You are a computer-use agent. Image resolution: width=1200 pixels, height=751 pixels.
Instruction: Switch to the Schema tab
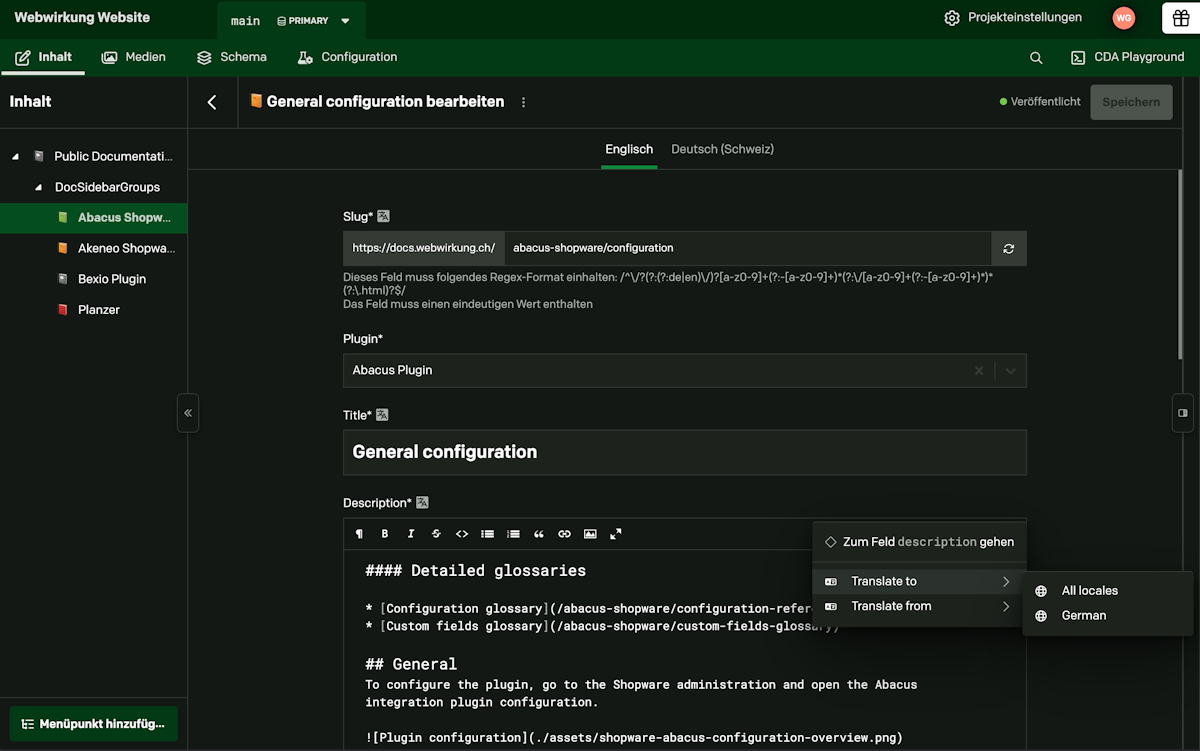click(x=232, y=58)
